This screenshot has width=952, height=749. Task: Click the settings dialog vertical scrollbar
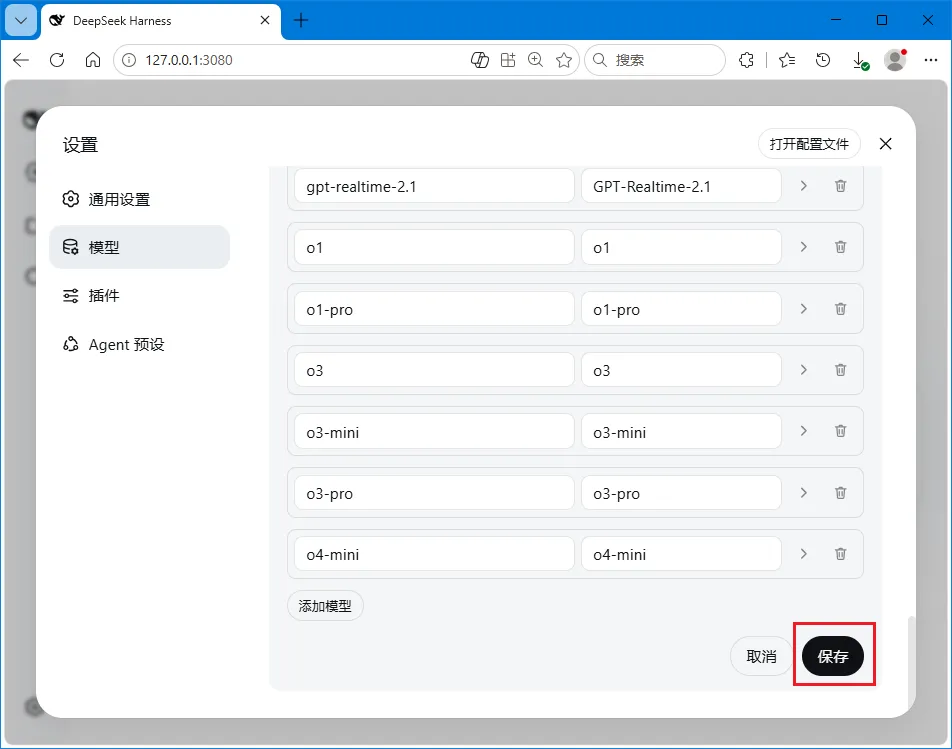click(x=910, y=662)
